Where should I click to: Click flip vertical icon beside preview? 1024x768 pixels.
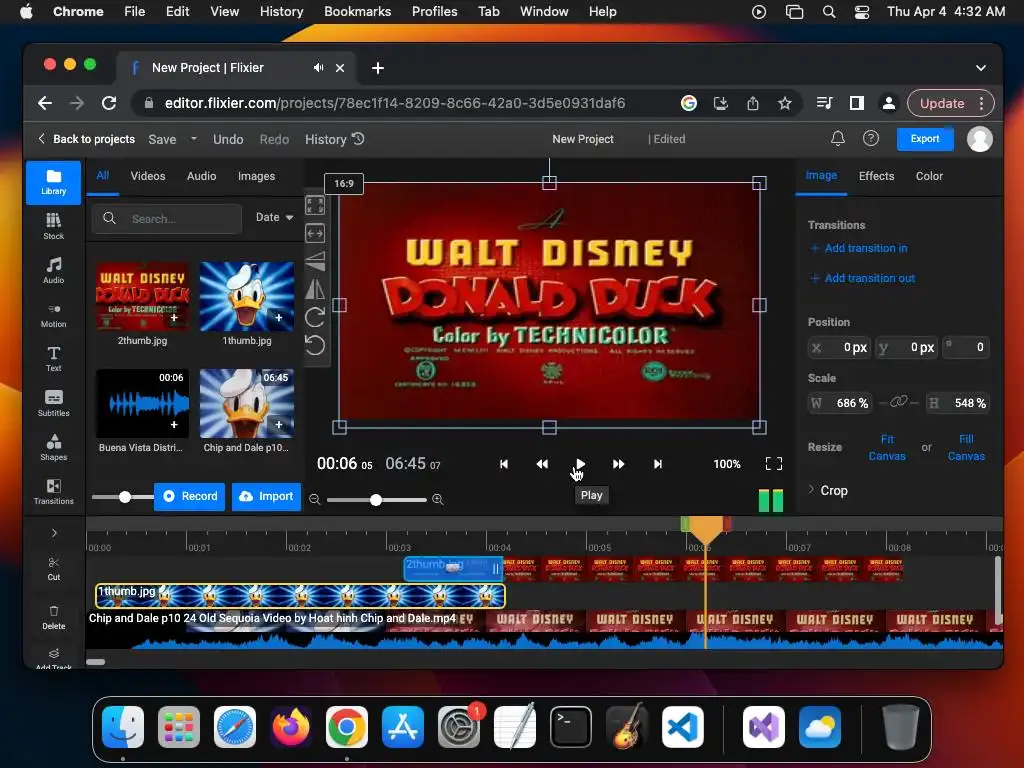coord(315,261)
